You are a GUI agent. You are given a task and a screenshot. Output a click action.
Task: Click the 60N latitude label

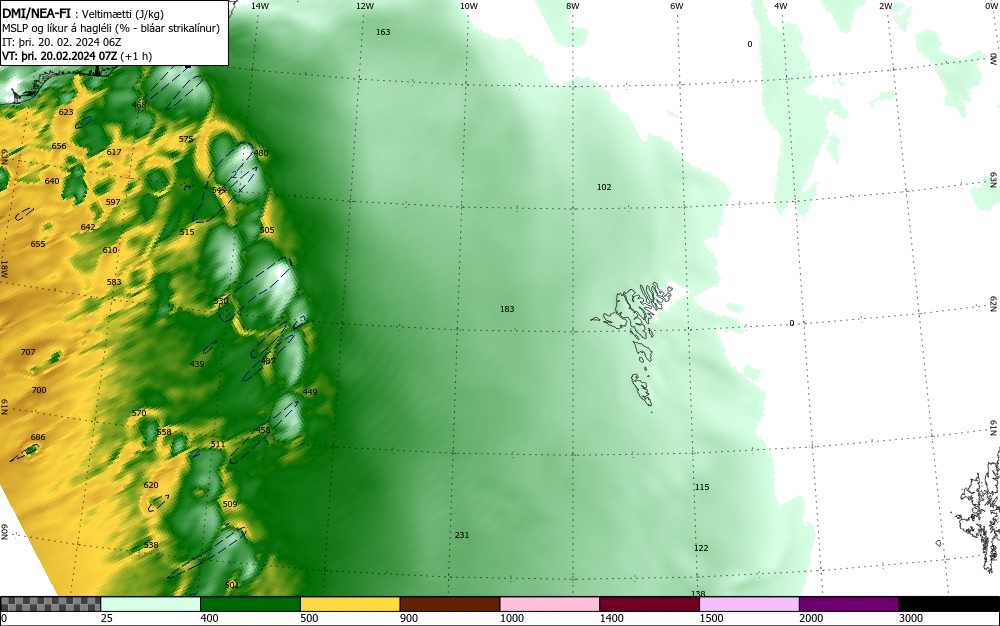click(4, 532)
